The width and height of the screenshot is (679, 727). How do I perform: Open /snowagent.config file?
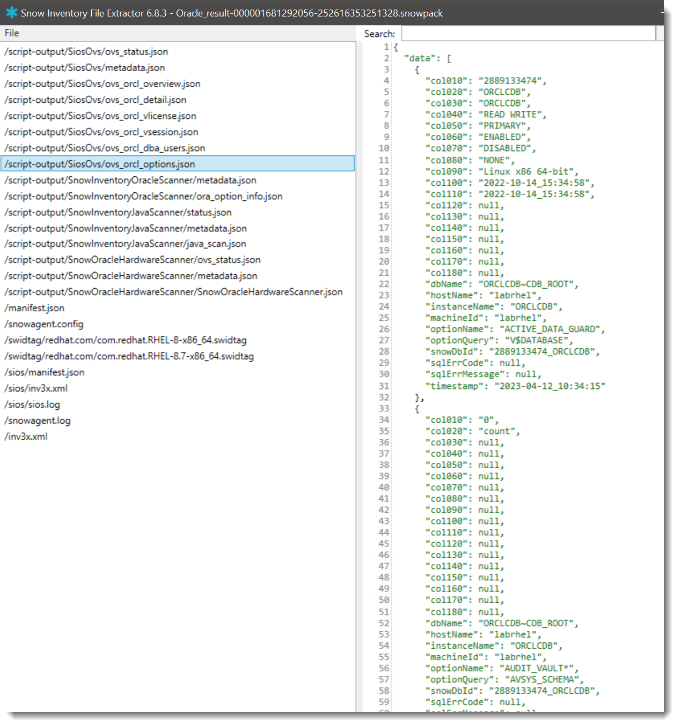[x=44, y=324]
